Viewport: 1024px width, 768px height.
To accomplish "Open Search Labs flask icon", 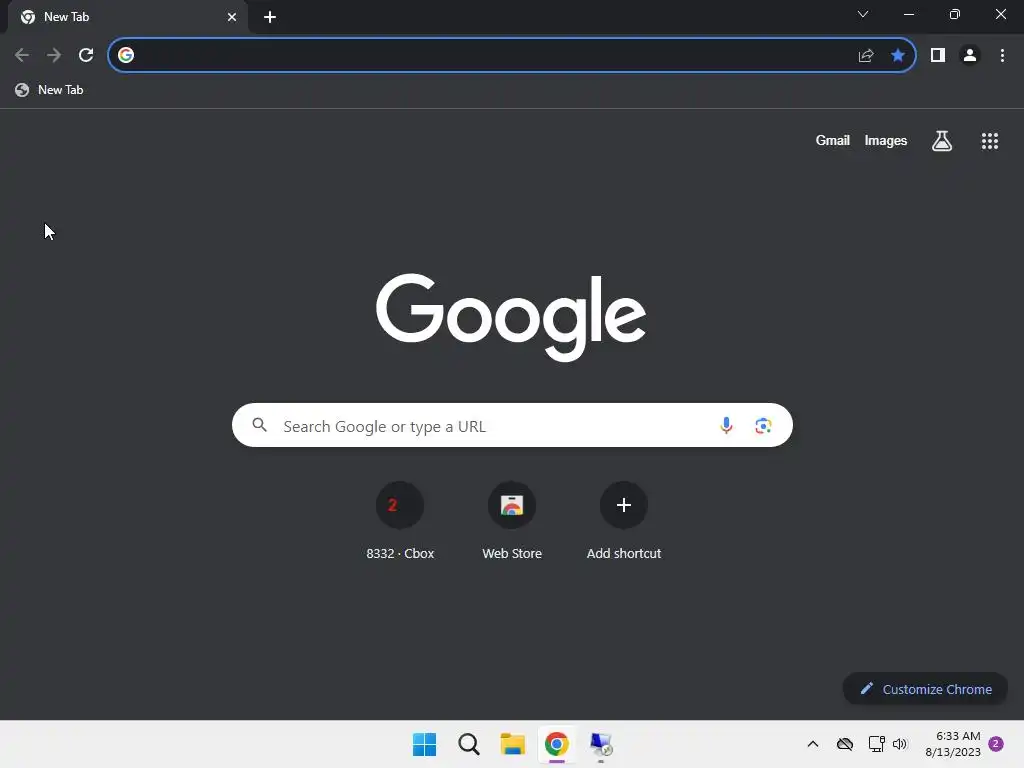I will (942, 140).
